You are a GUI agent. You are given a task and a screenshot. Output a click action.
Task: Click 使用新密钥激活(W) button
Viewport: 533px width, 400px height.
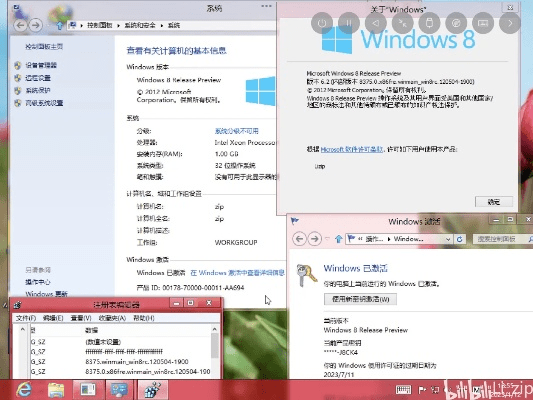(360, 299)
